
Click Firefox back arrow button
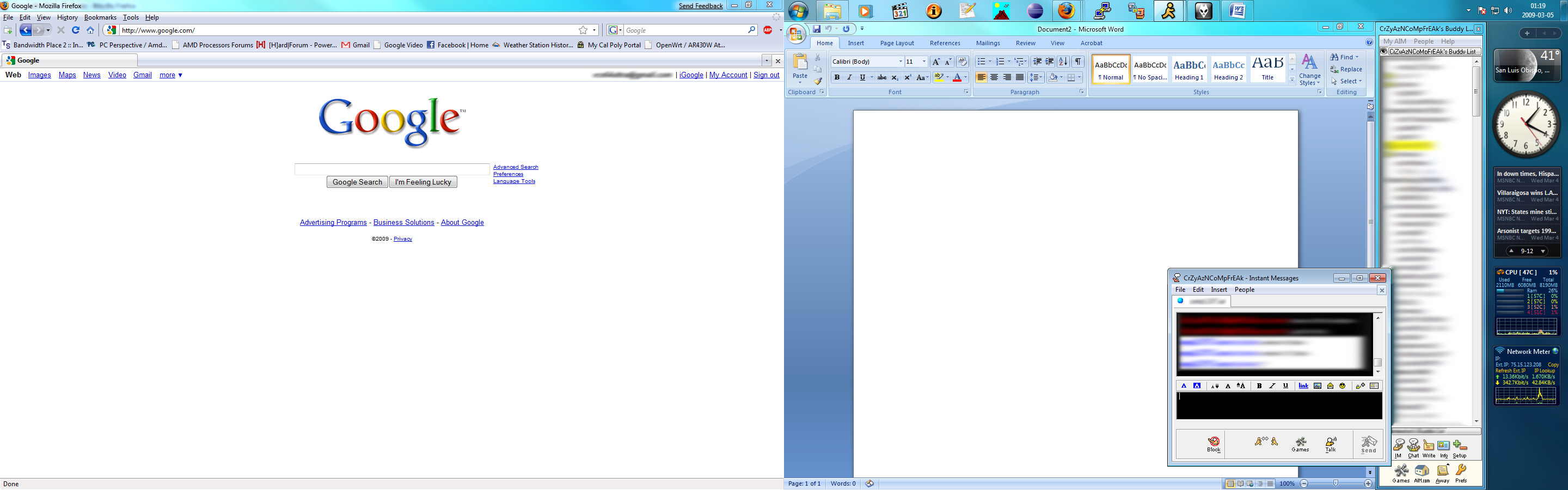25,30
